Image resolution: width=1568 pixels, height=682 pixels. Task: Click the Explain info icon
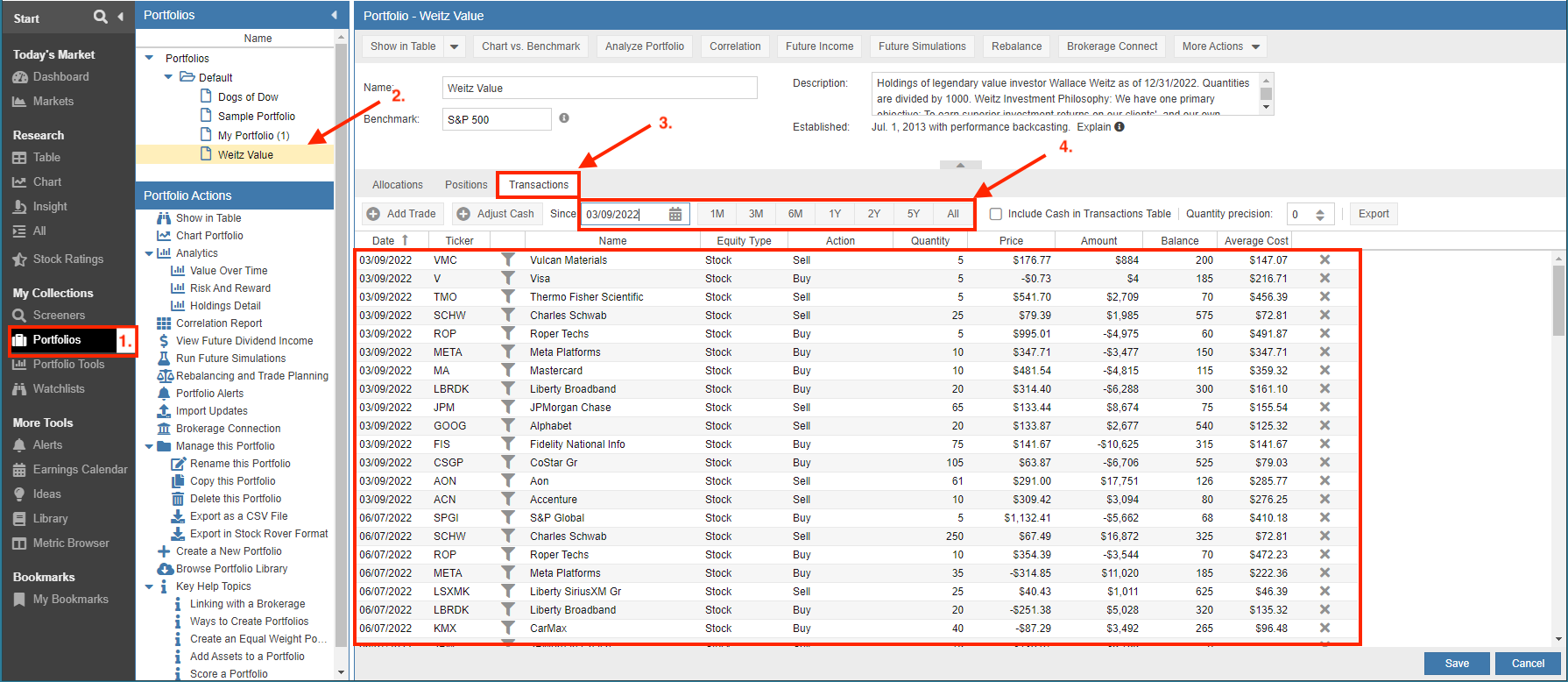1119,127
